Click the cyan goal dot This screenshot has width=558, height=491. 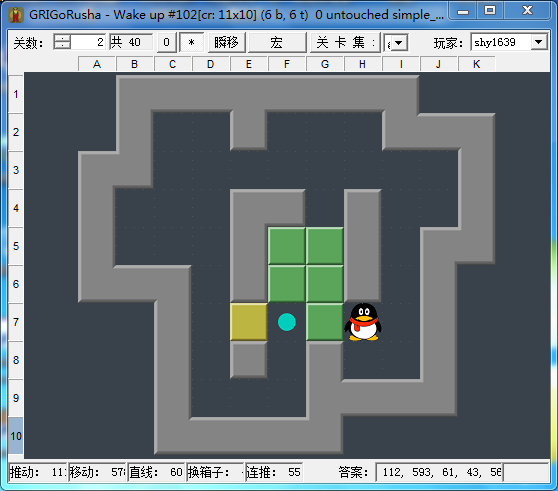pos(287,322)
